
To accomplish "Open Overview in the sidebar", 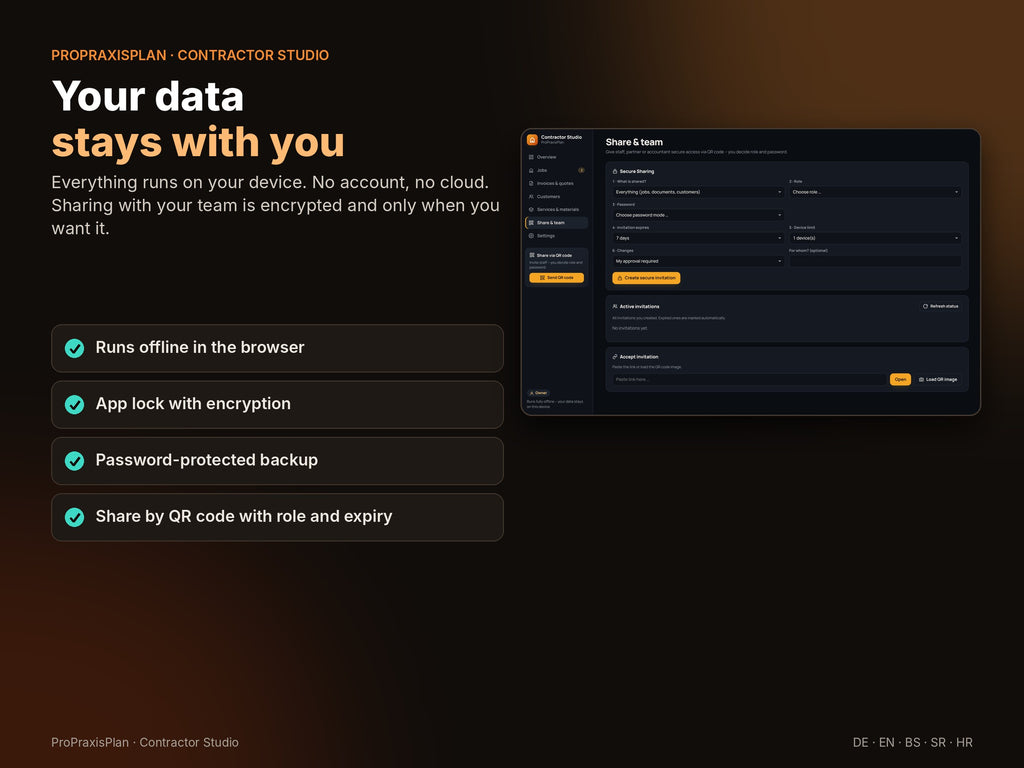I will (x=556, y=157).
